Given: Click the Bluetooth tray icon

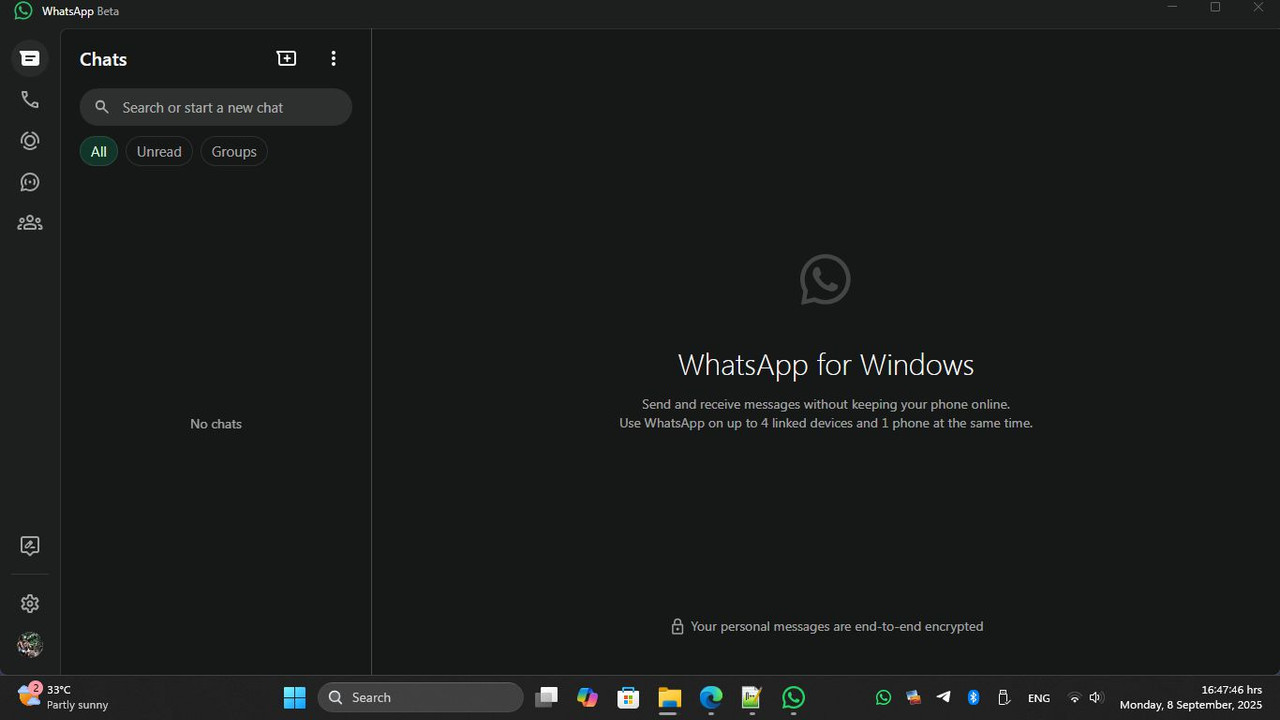Looking at the screenshot, I should tap(973, 698).
